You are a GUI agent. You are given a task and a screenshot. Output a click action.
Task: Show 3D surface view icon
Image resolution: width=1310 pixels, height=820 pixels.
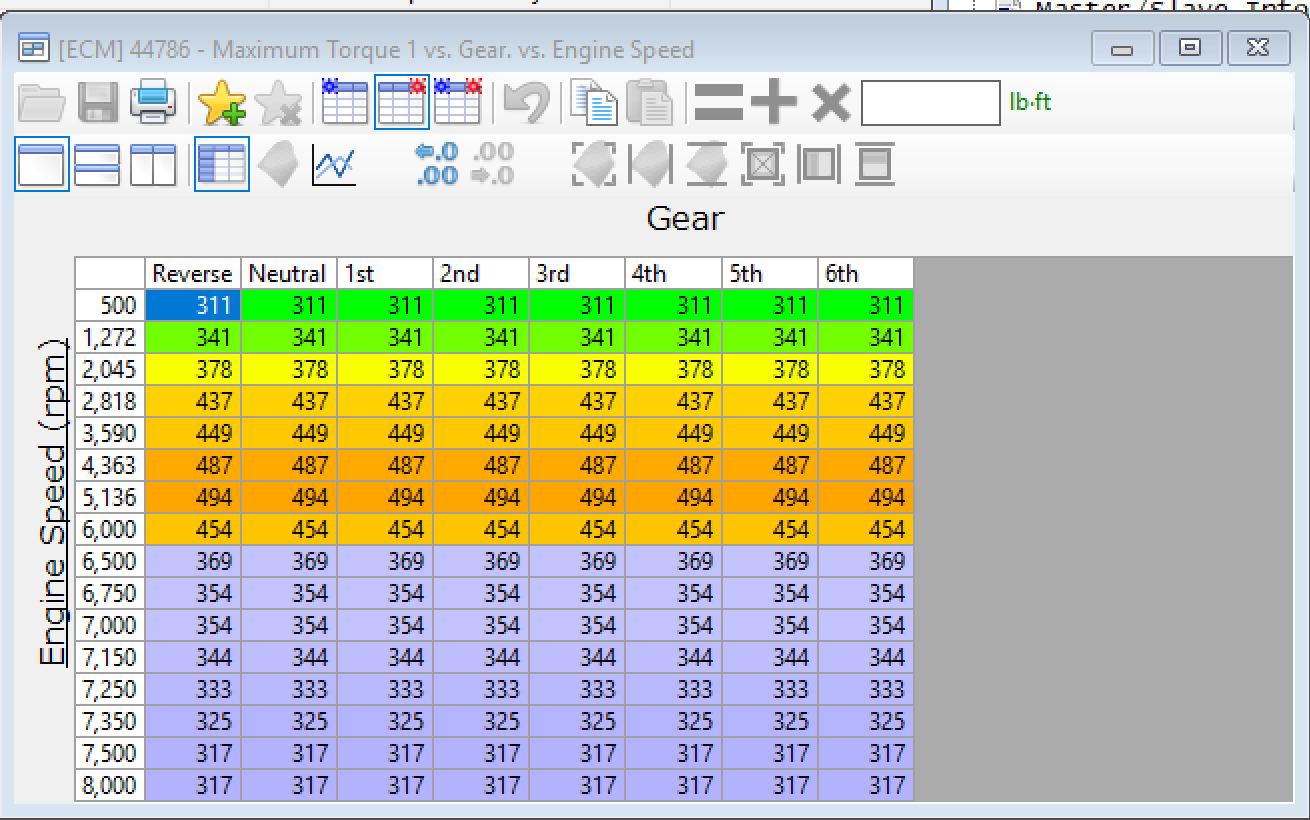278,164
